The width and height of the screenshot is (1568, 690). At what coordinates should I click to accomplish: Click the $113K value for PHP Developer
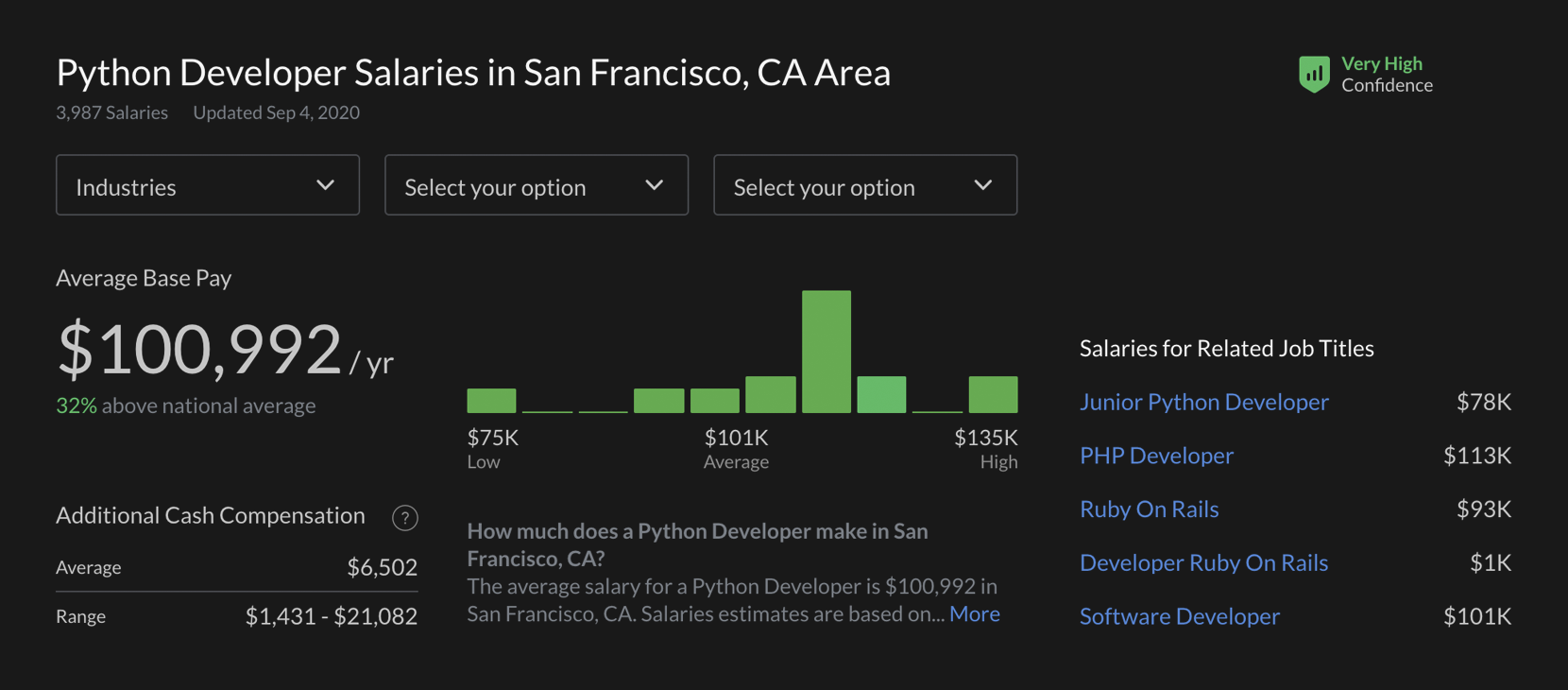1477,456
